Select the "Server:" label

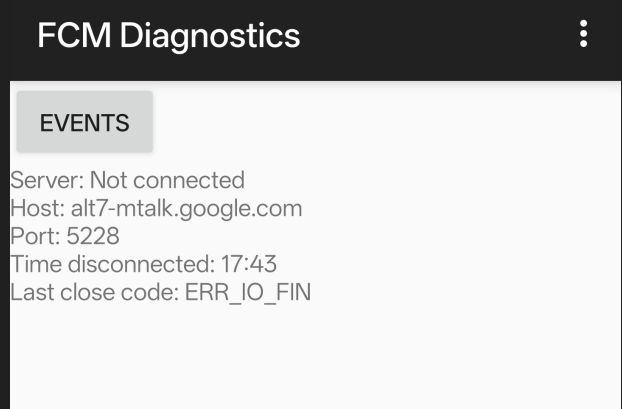[x=47, y=181]
